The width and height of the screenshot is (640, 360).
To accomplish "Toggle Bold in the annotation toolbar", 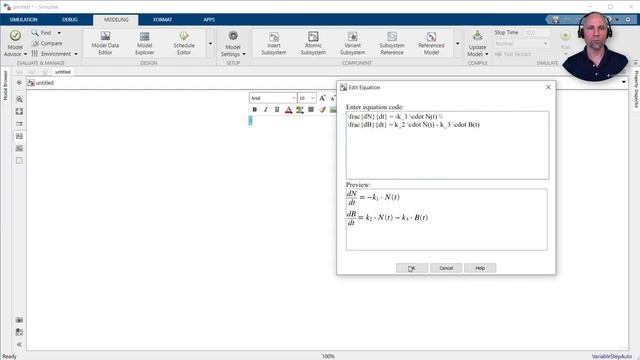I will click(x=255, y=109).
